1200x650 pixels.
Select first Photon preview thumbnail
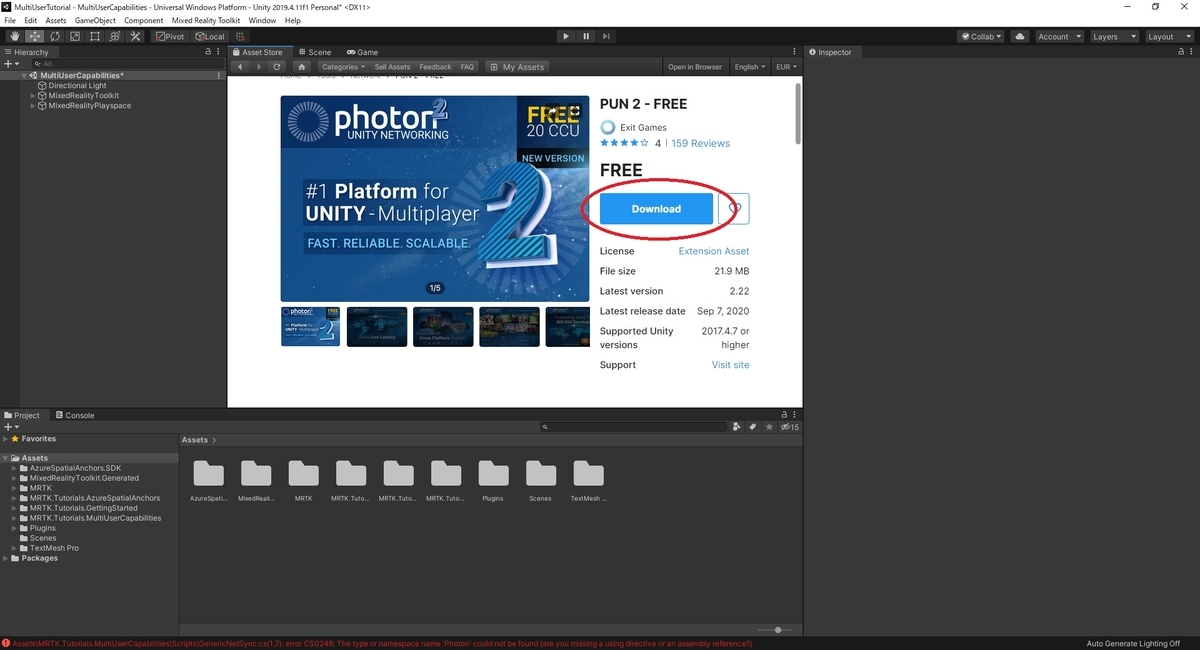[x=311, y=326]
